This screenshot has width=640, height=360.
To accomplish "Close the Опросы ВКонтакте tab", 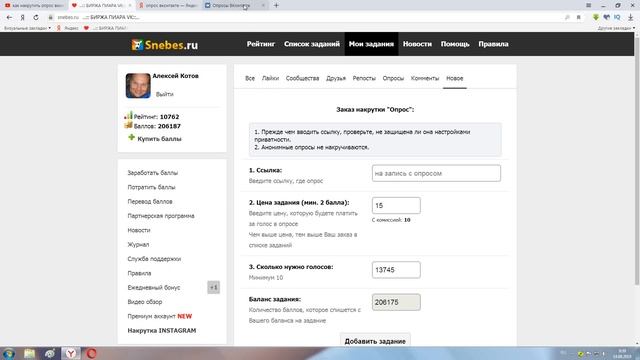I will 263,5.
